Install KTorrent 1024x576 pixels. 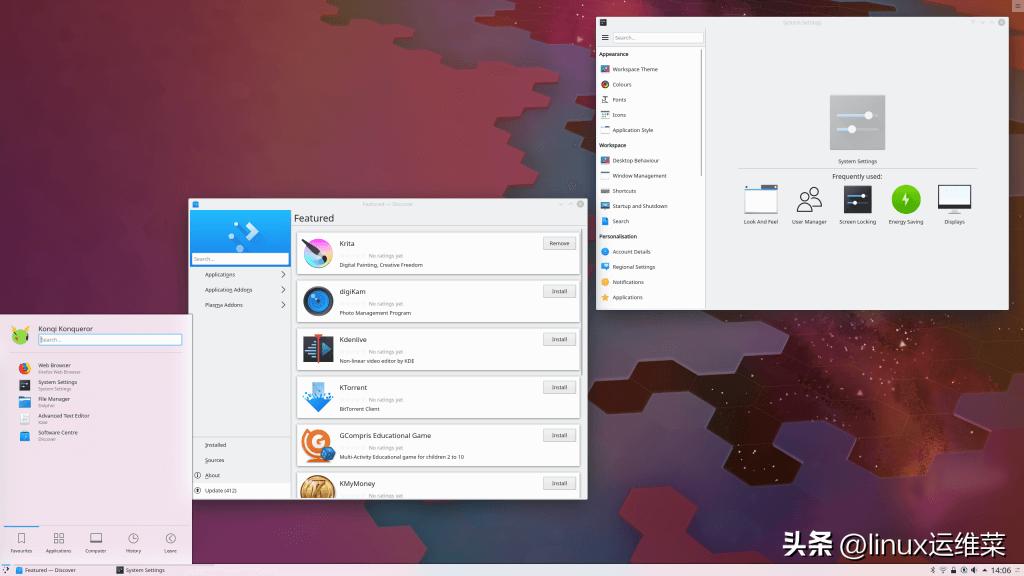click(x=559, y=387)
